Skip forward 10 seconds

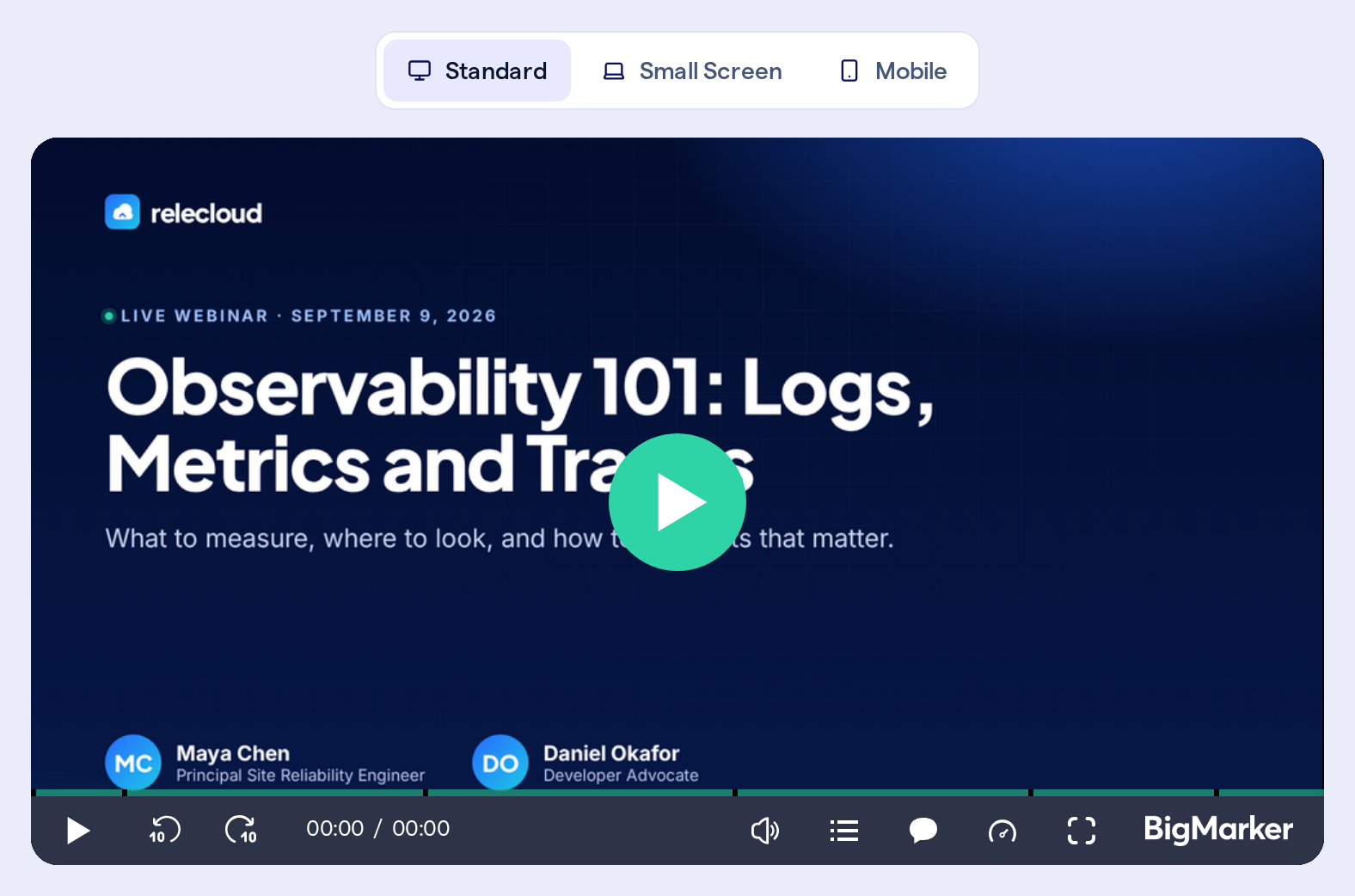click(x=241, y=830)
